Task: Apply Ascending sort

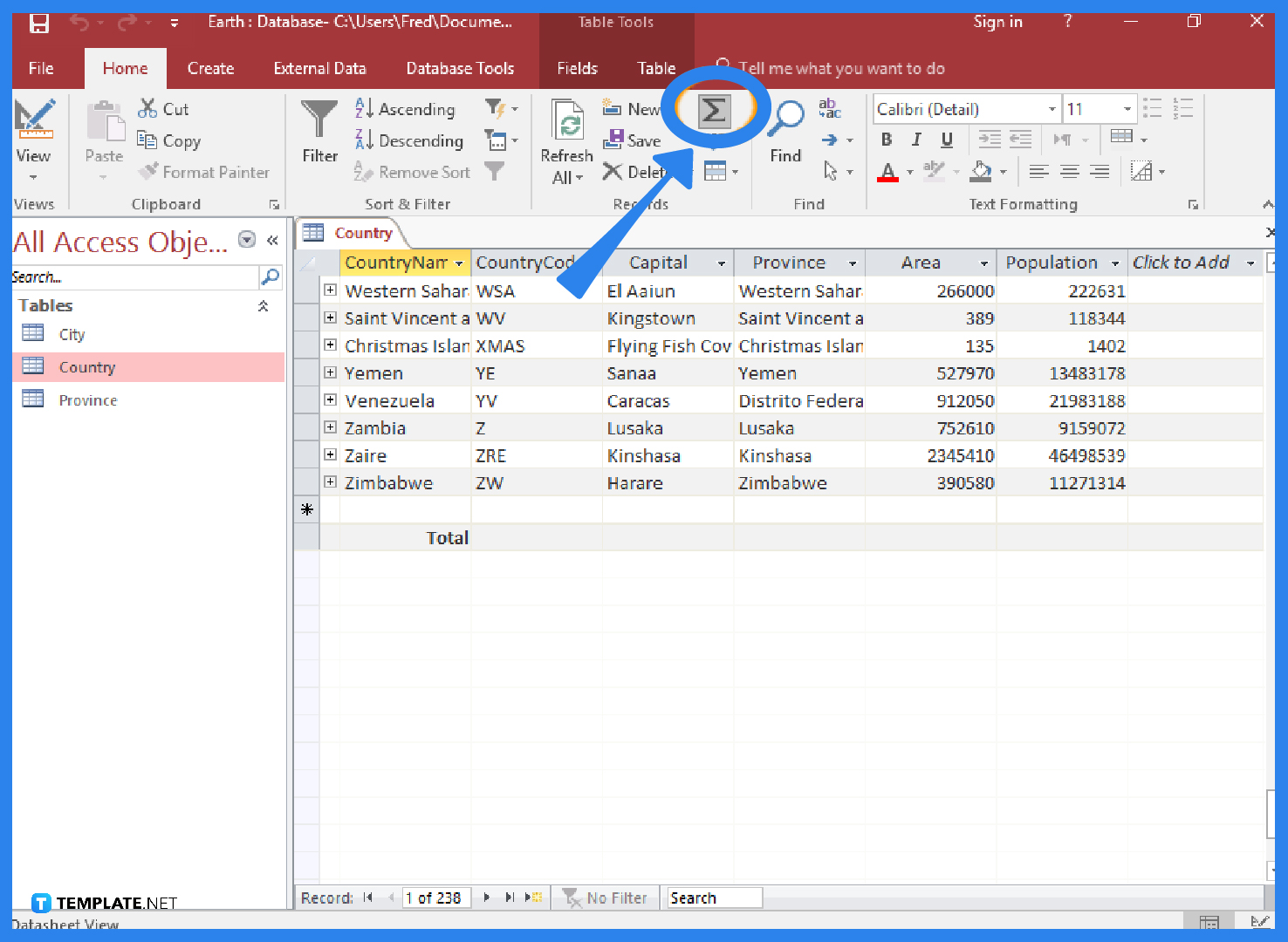Action: [407, 108]
